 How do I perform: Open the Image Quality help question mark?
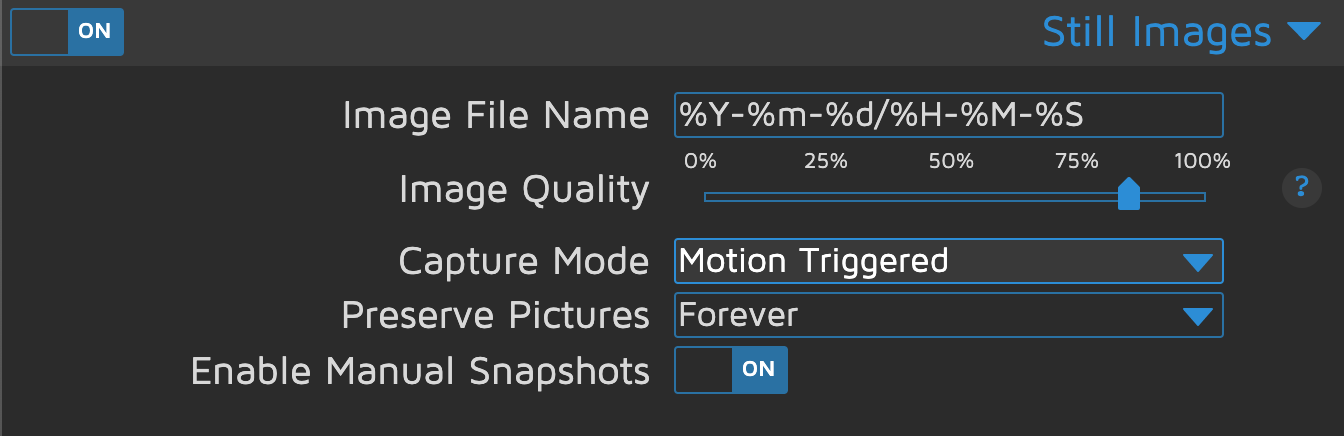(1301, 186)
